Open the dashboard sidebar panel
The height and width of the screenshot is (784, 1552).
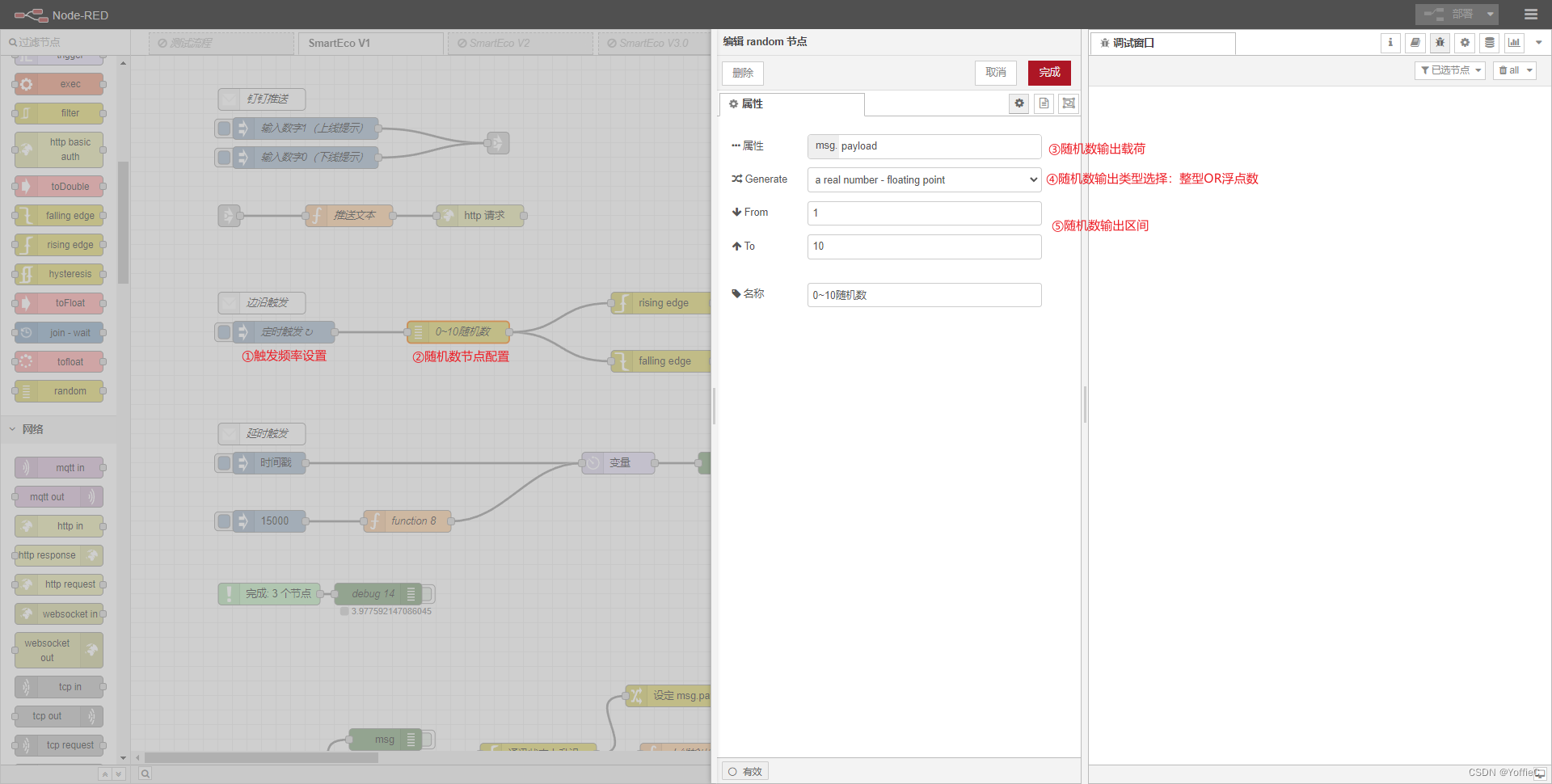tap(1514, 43)
